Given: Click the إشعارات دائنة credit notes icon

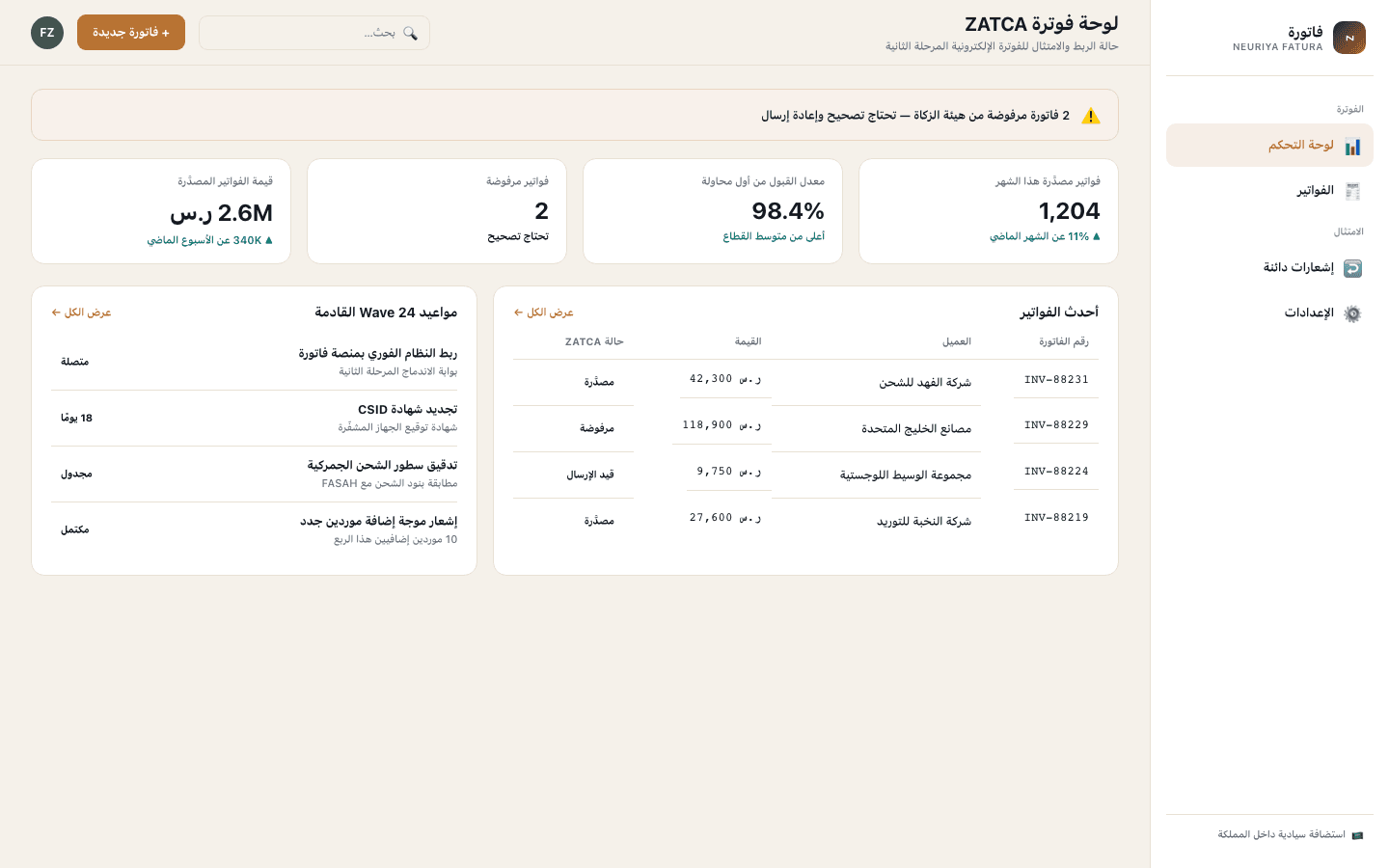Looking at the screenshot, I should point(1352,268).
